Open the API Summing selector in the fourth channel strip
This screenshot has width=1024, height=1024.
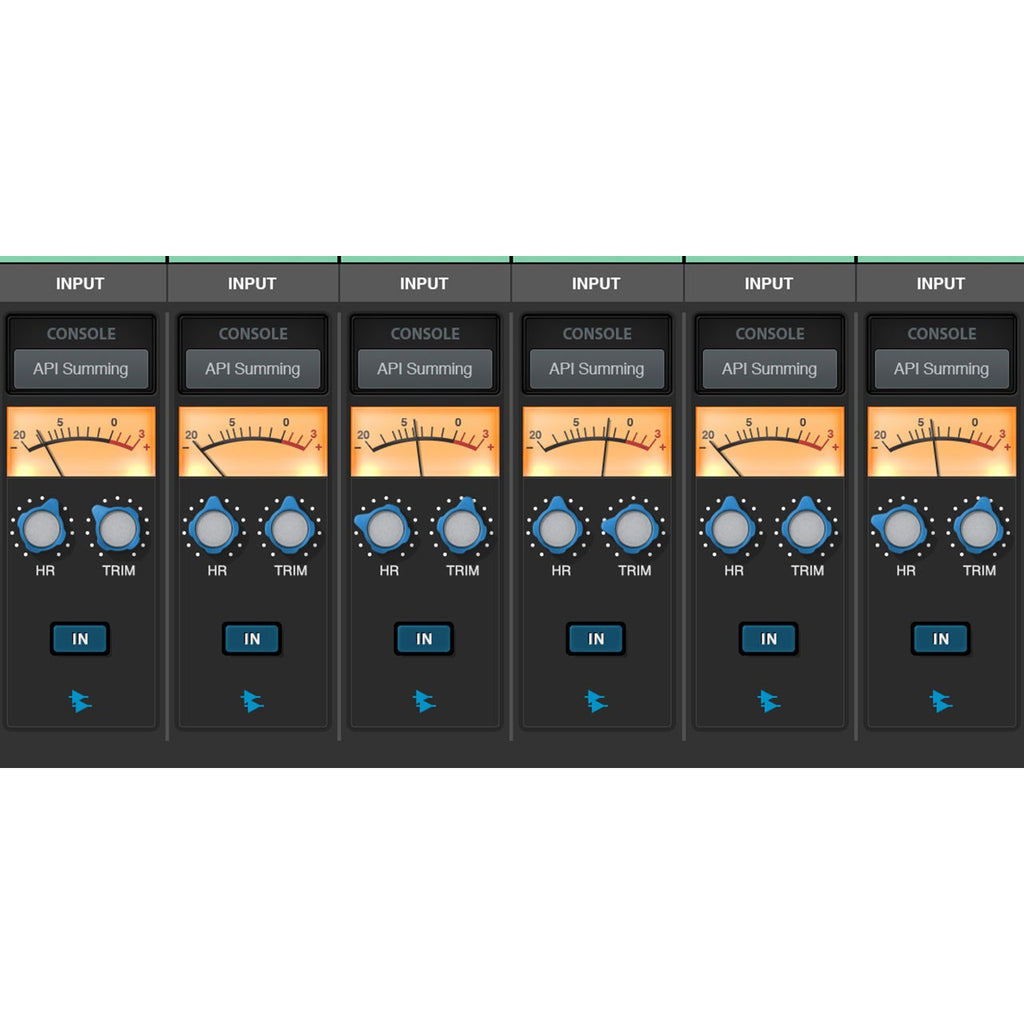597,369
